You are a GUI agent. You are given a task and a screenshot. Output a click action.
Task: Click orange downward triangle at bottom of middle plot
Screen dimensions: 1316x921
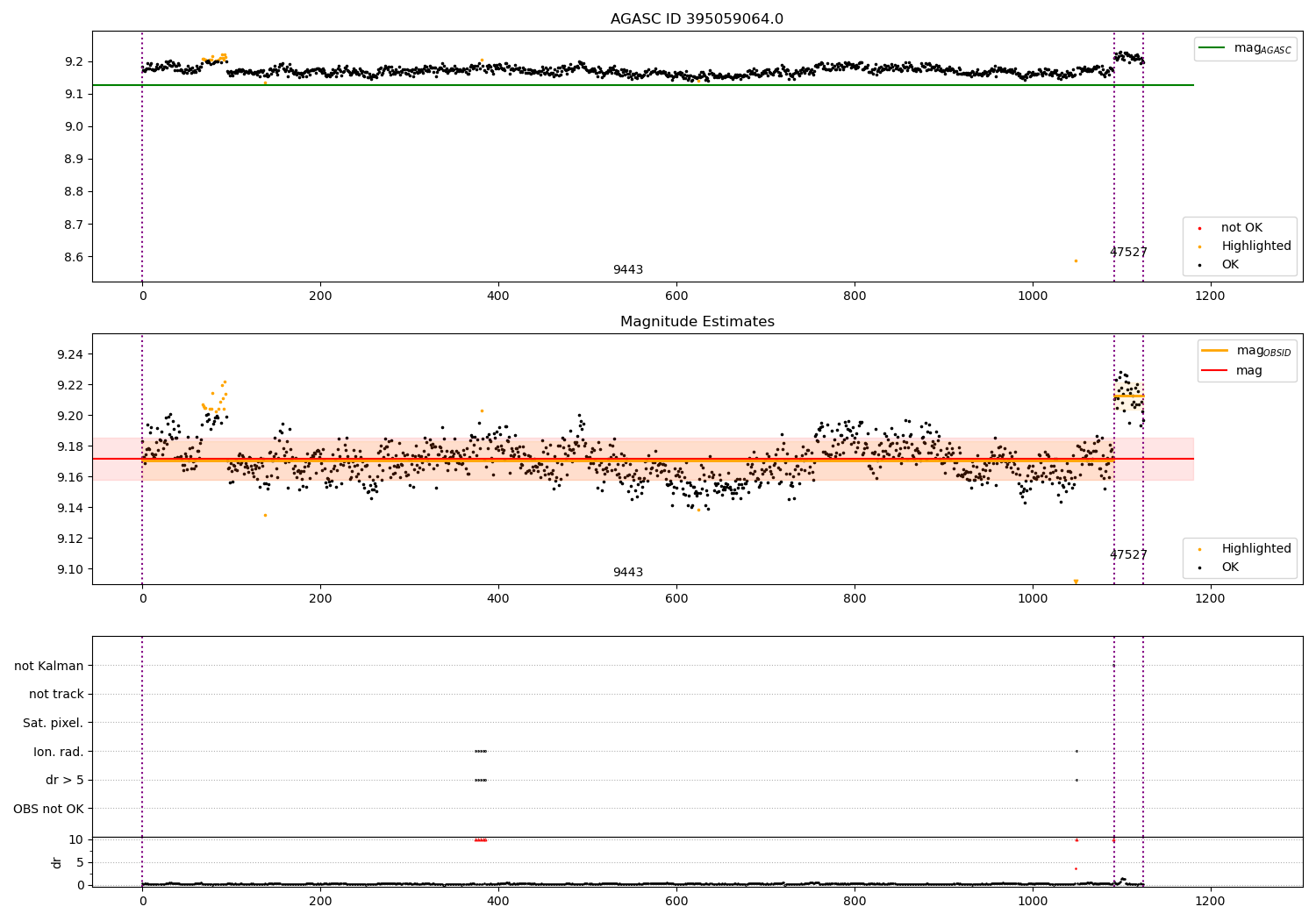[x=1076, y=582]
